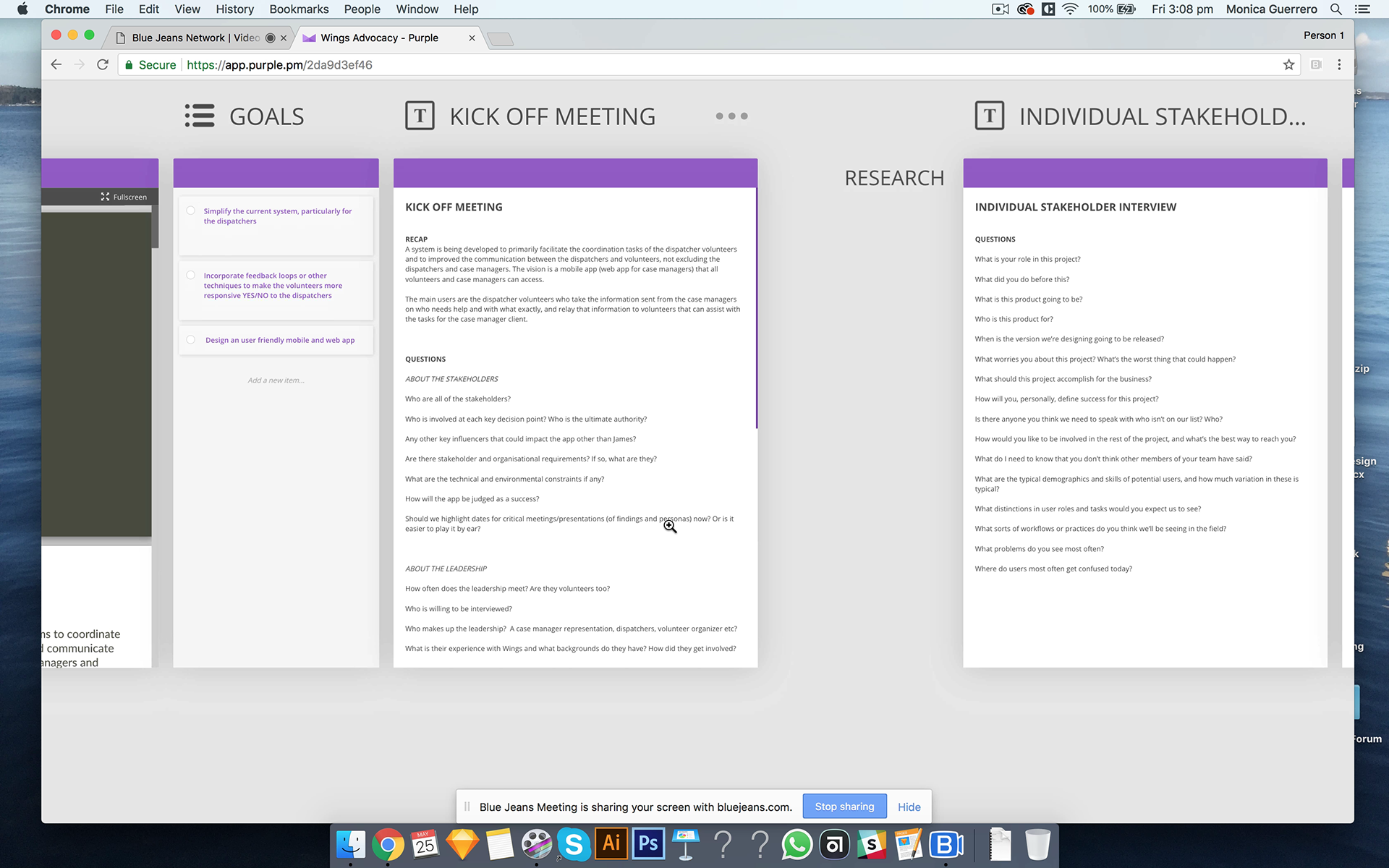The height and width of the screenshot is (868, 1389).
Task: Open the Bookmarks menu
Action: (299, 9)
